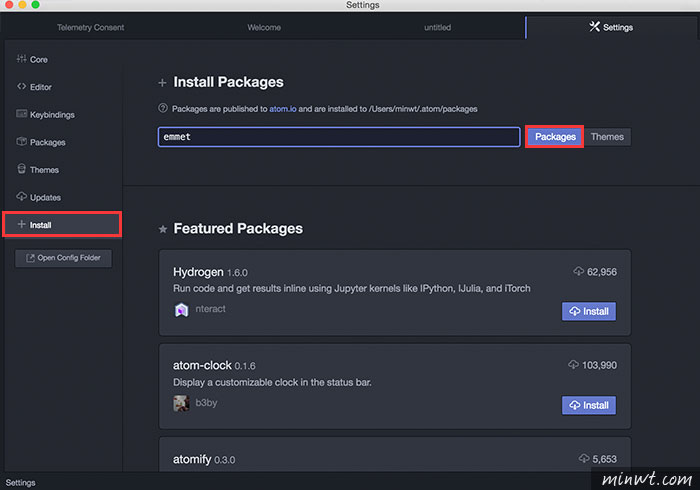This screenshot has width=700, height=490.
Task: Open the Hydrogen package title
Action: [198, 272]
